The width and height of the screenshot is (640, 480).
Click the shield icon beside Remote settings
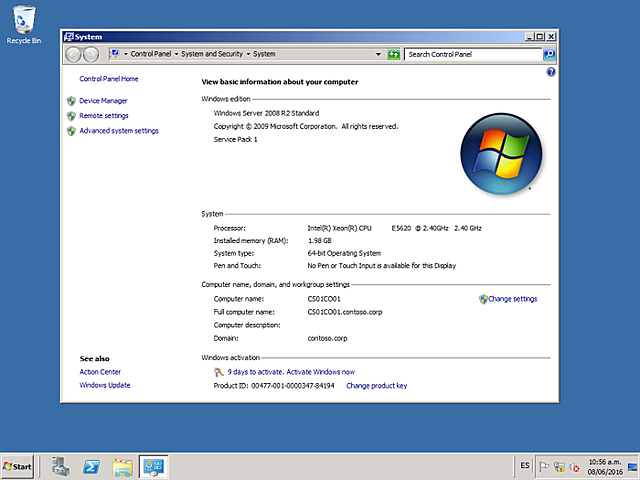(x=71, y=116)
